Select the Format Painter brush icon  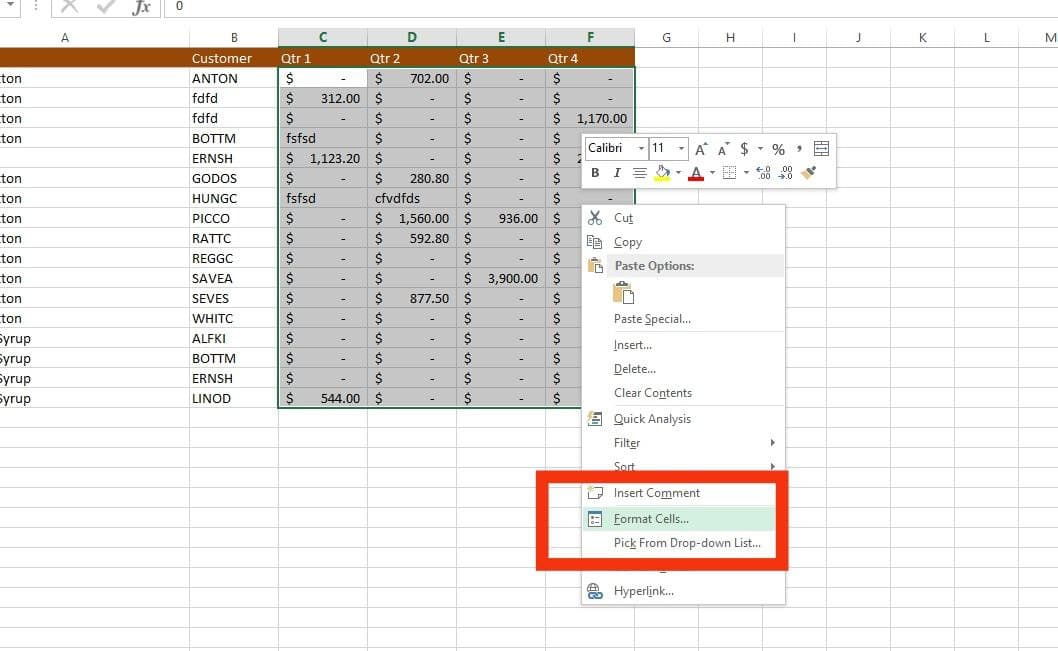809,171
